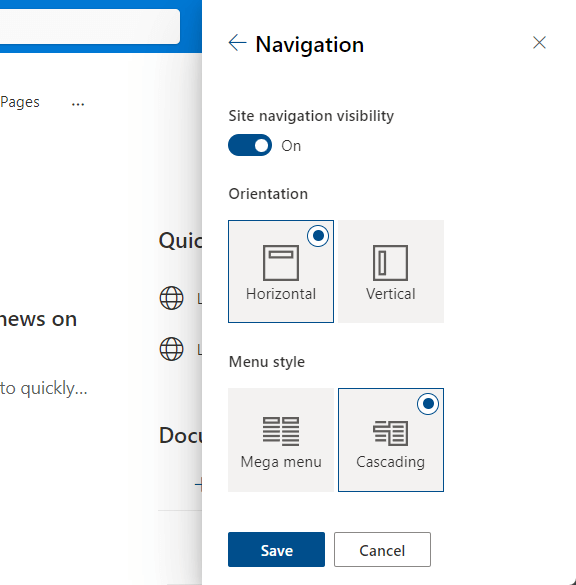The width and height of the screenshot is (576, 585).
Task: Go back using the Navigation back arrow
Action: pyautogui.click(x=237, y=43)
